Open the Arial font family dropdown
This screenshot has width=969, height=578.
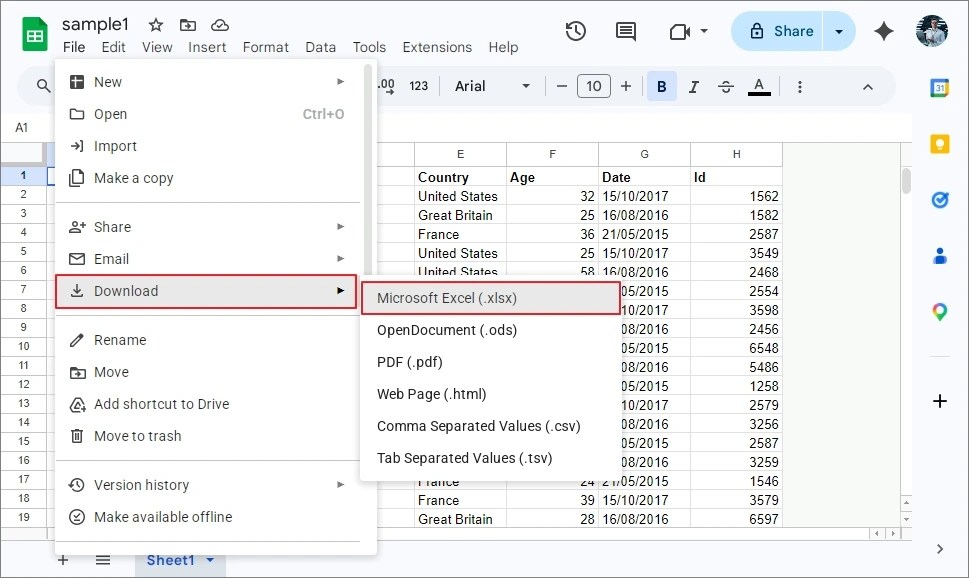493,86
